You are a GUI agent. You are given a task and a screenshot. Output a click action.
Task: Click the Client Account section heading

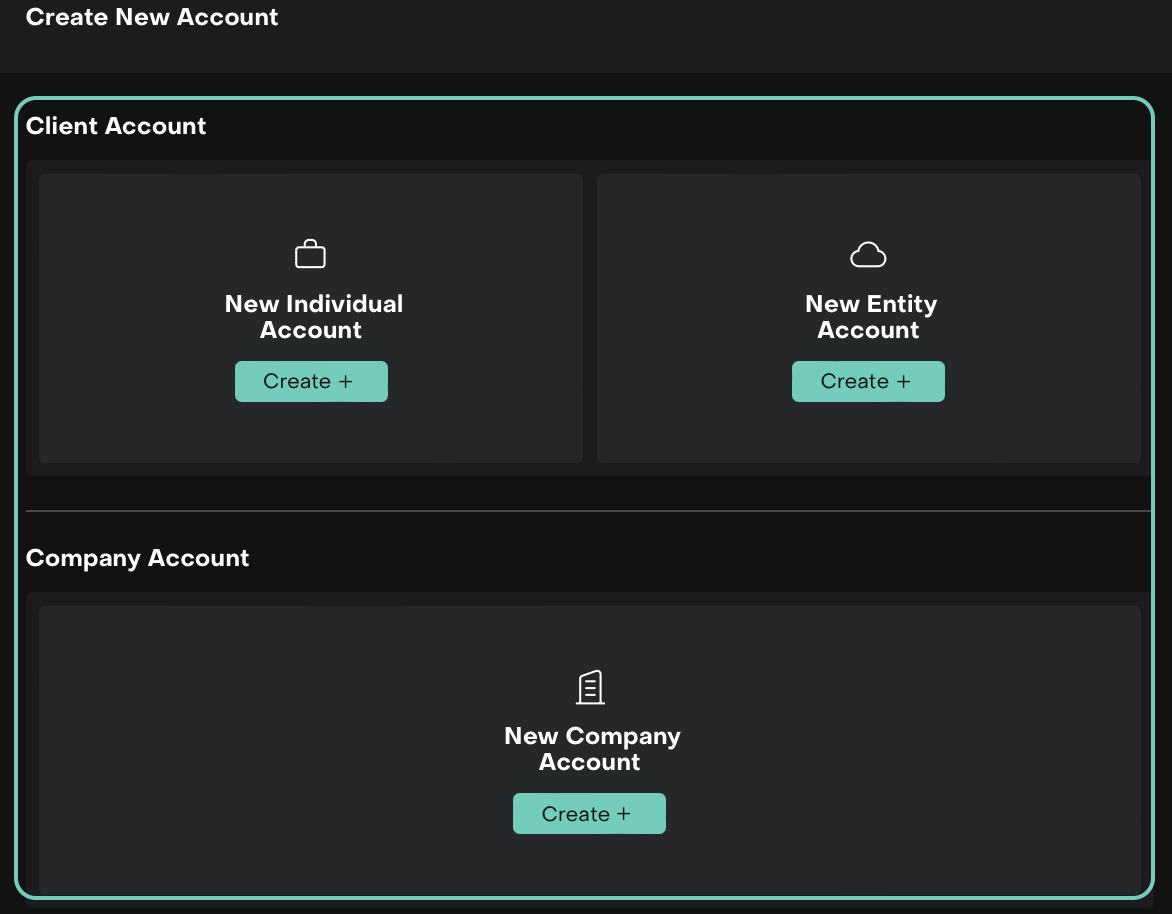click(x=116, y=126)
